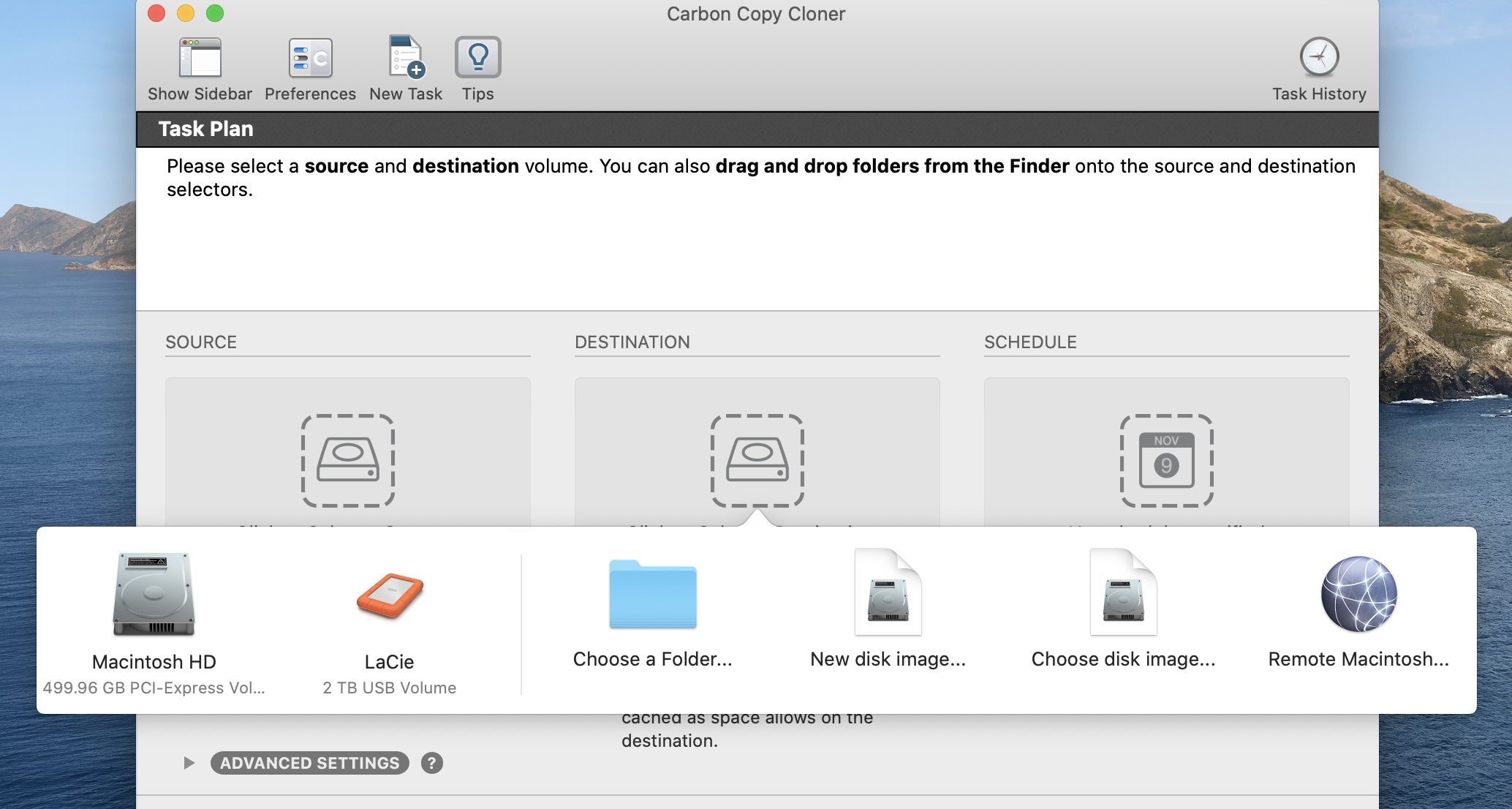Select Choose disk image option
This screenshot has height=809, width=1512.
pyautogui.click(x=1124, y=592)
